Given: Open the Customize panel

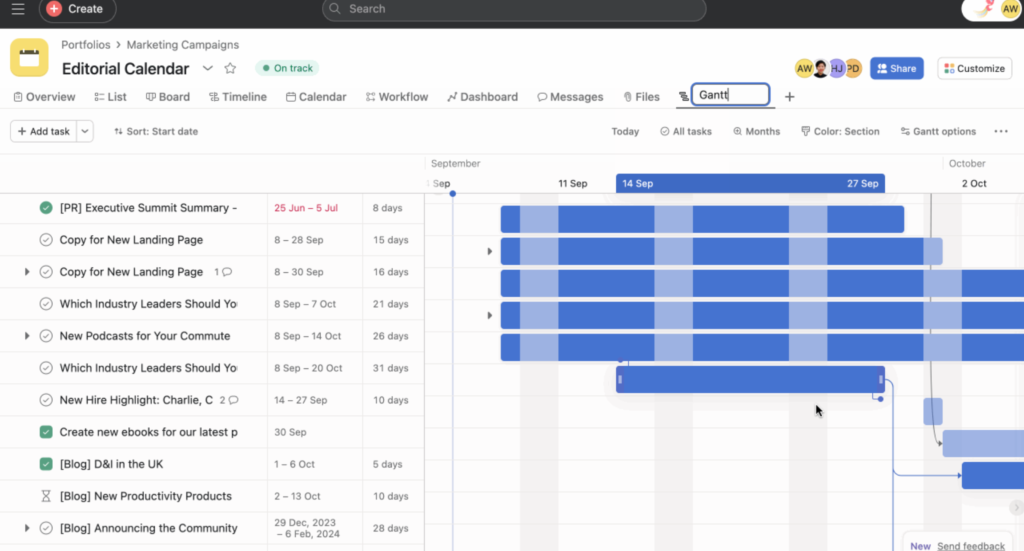Looking at the screenshot, I should click(974, 69).
